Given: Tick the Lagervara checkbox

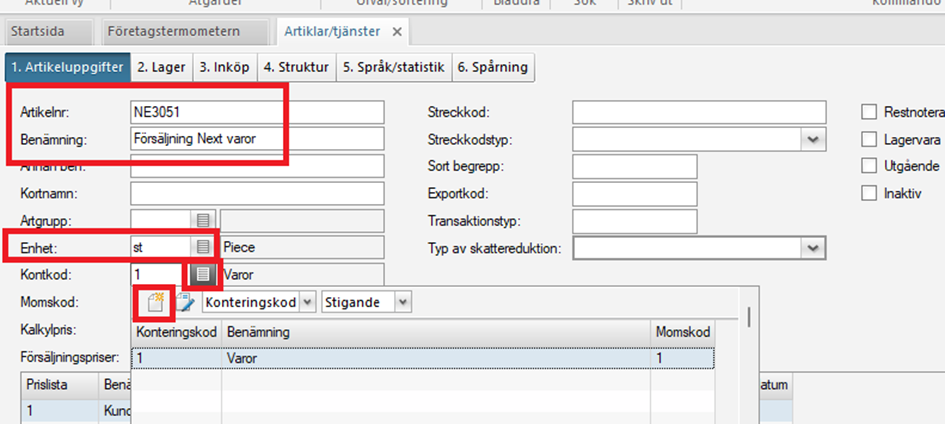Looking at the screenshot, I should click(x=868, y=138).
